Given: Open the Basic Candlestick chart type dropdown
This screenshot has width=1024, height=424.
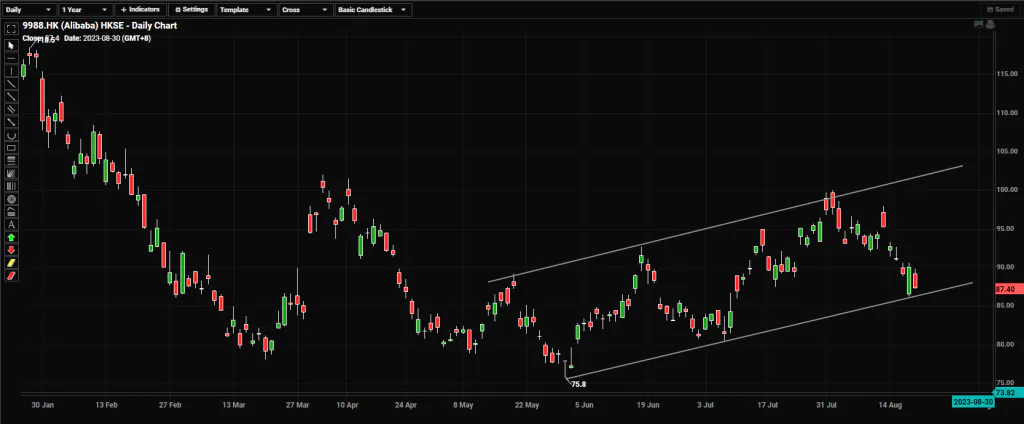Looking at the screenshot, I should (x=373, y=10).
